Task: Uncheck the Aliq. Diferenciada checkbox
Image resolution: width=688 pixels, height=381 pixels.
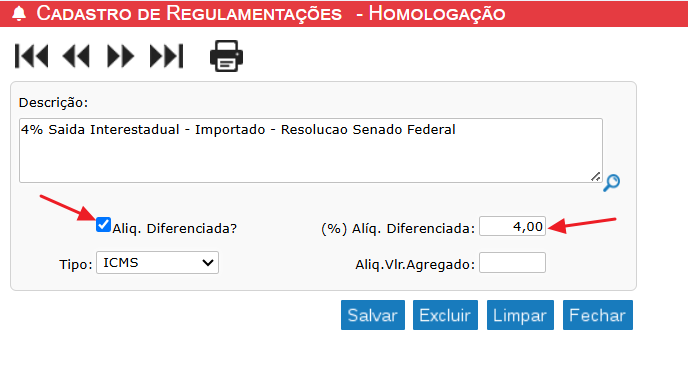Action: point(103,225)
